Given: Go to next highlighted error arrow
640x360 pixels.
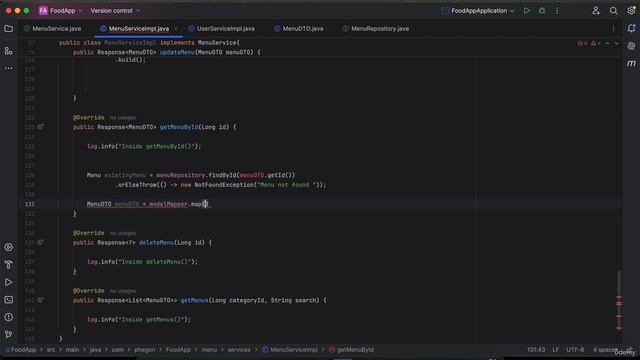Looking at the screenshot, I should coord(616,43).
